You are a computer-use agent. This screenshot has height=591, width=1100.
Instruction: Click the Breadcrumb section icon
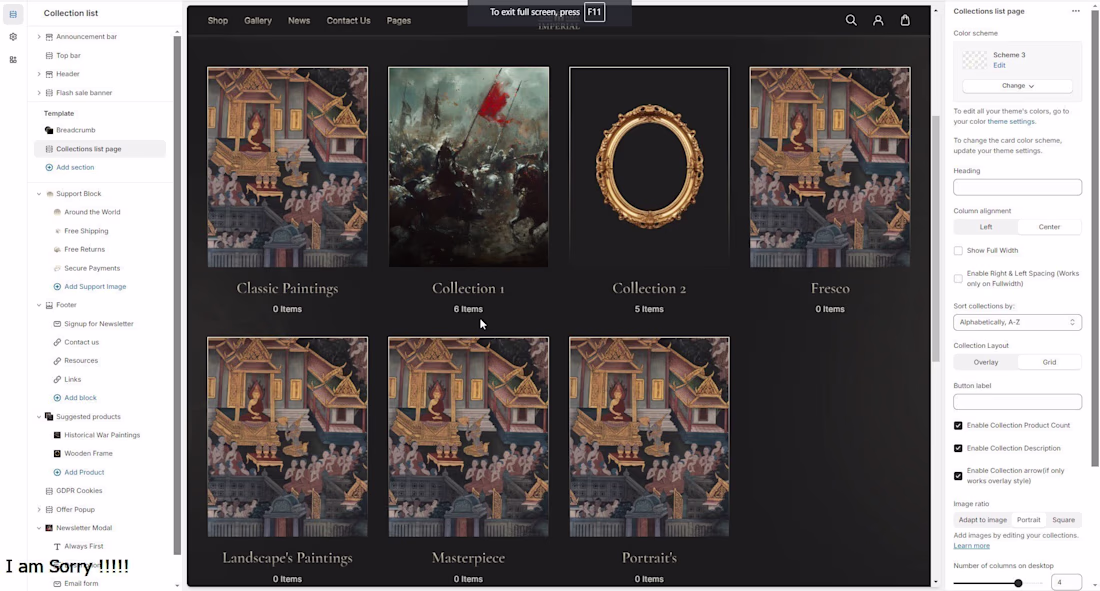point(49,130)
